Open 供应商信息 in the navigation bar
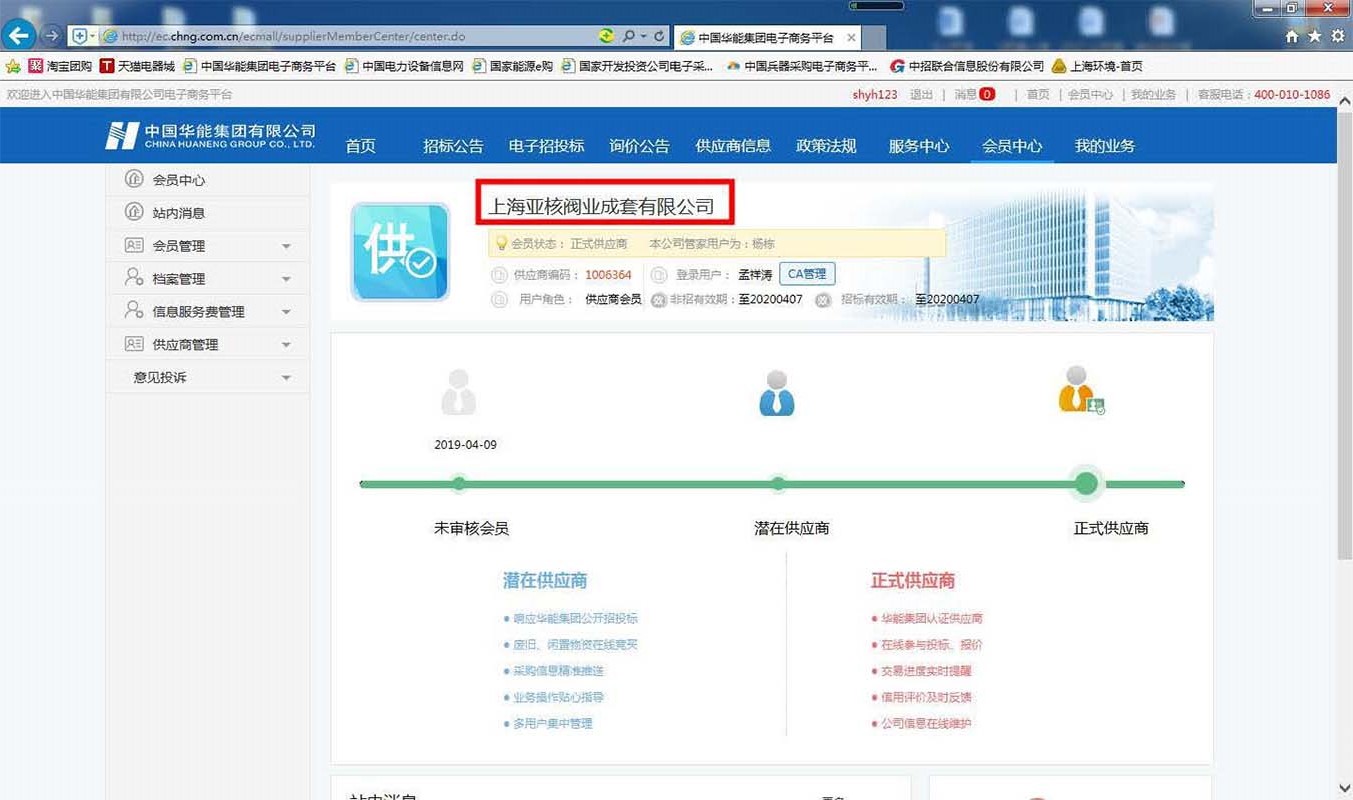The image size is (1353, 800). (733, 146)
